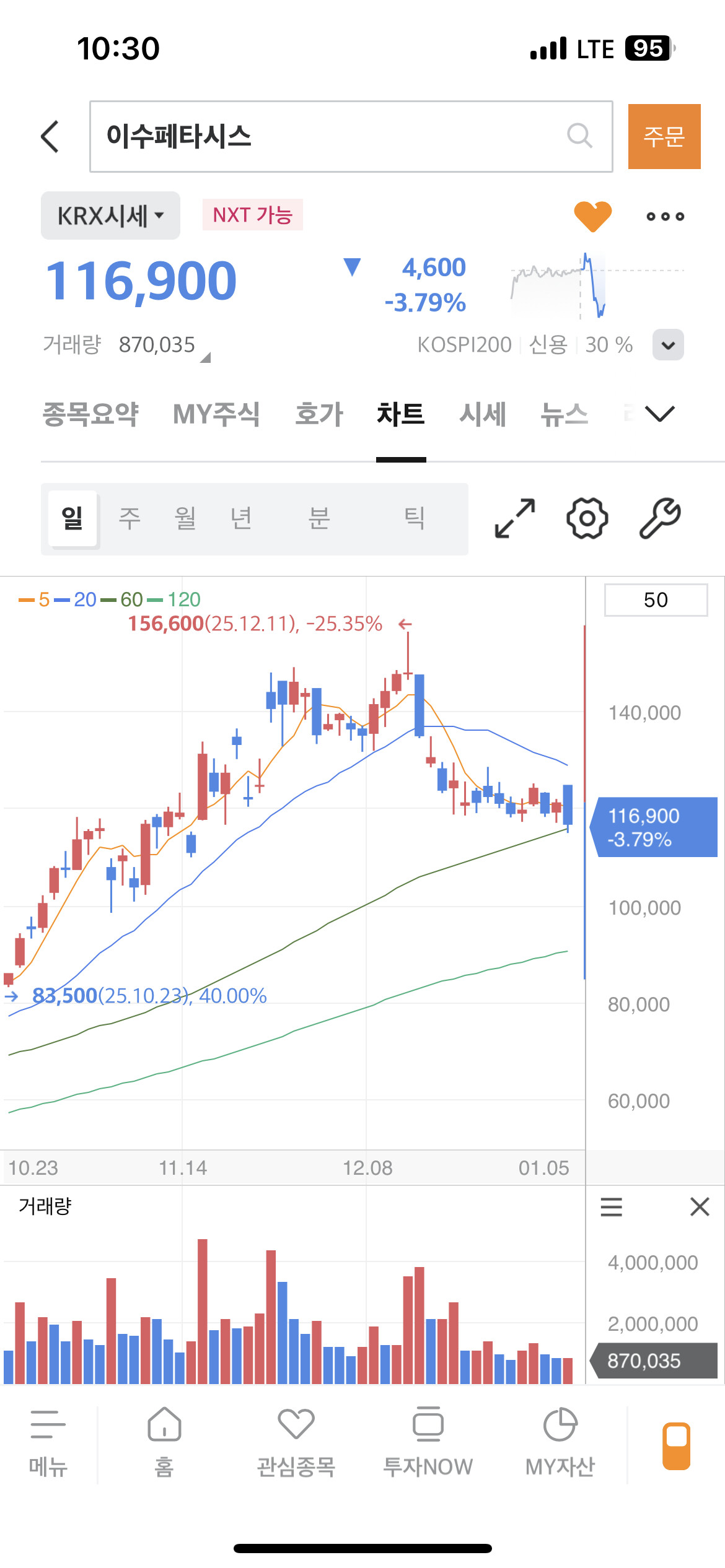Switch to the 종목요약 tab
Viewport: 725px width, 1568px height.
pos(90,414)
